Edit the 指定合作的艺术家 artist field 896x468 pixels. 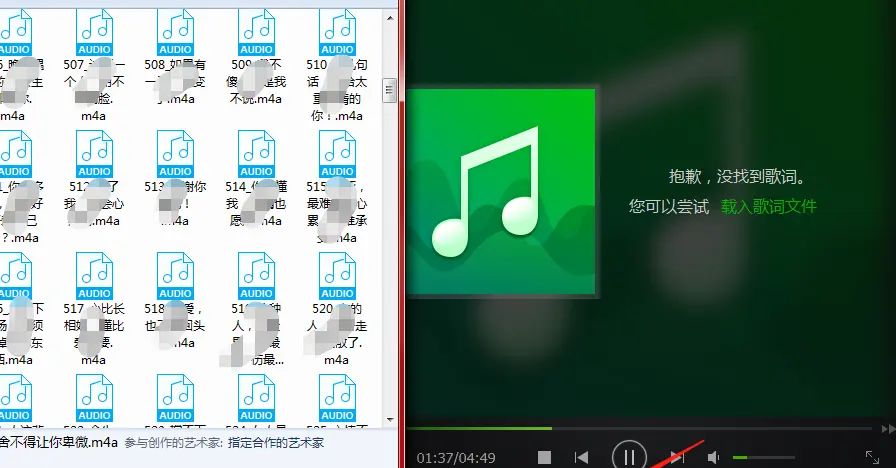(x=276, y=443)
